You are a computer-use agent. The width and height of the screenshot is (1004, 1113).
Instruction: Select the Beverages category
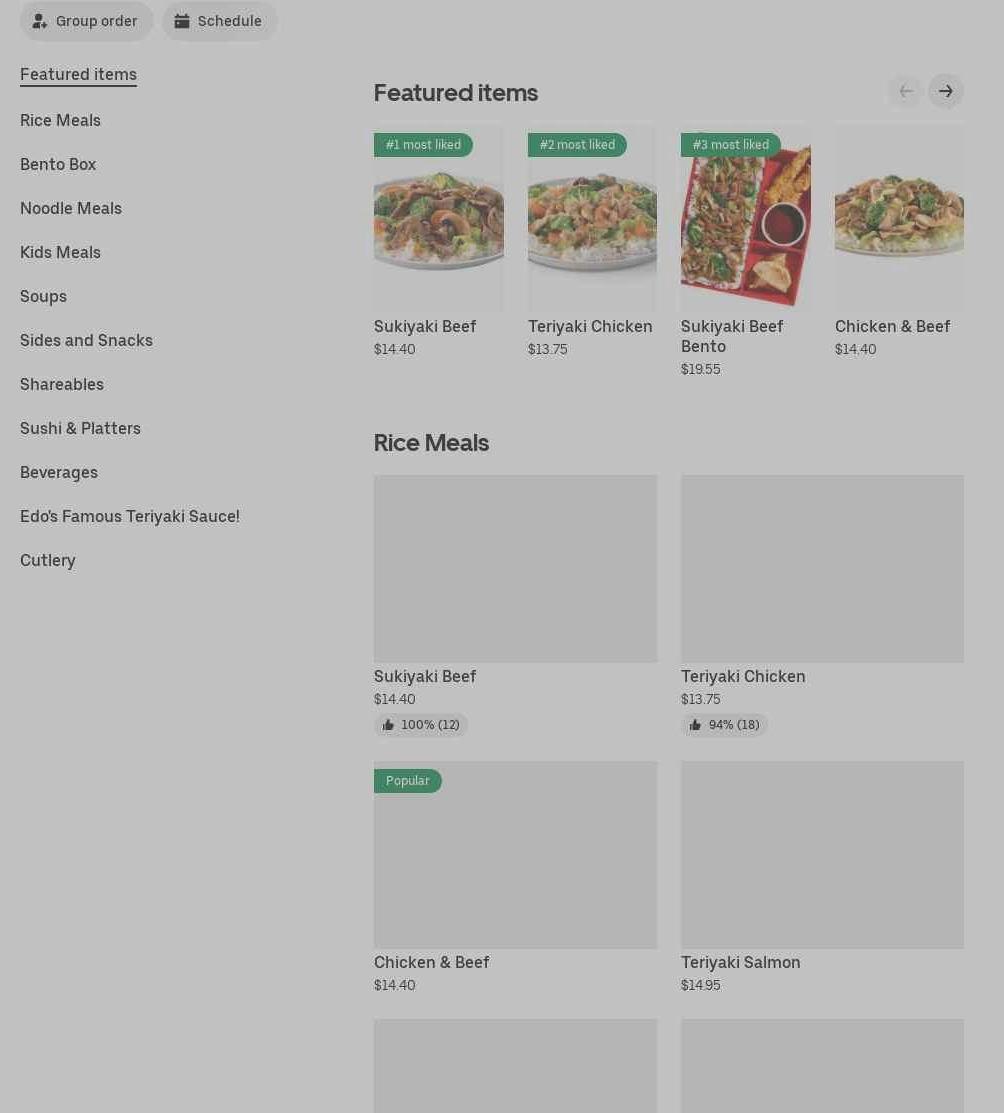coord(59,472)
